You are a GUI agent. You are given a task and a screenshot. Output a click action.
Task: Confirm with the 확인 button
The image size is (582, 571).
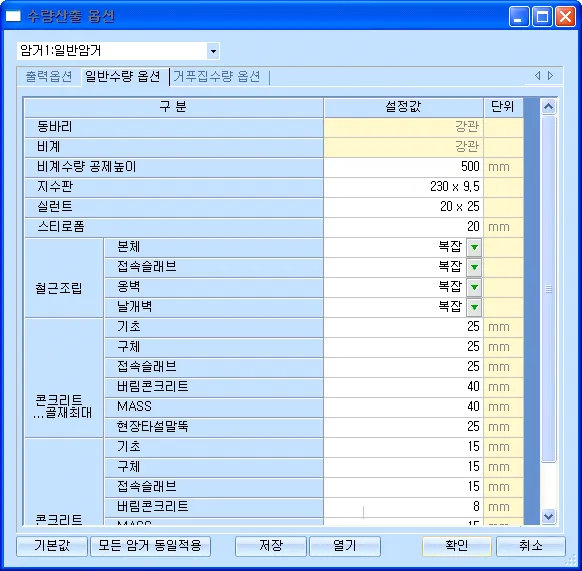pos(457,546)
